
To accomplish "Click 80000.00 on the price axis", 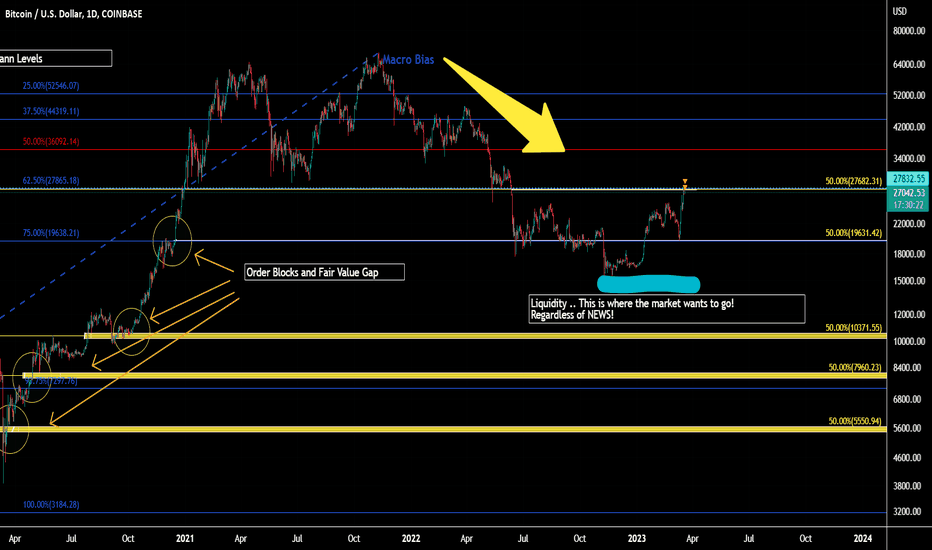I will click(909, 31).
